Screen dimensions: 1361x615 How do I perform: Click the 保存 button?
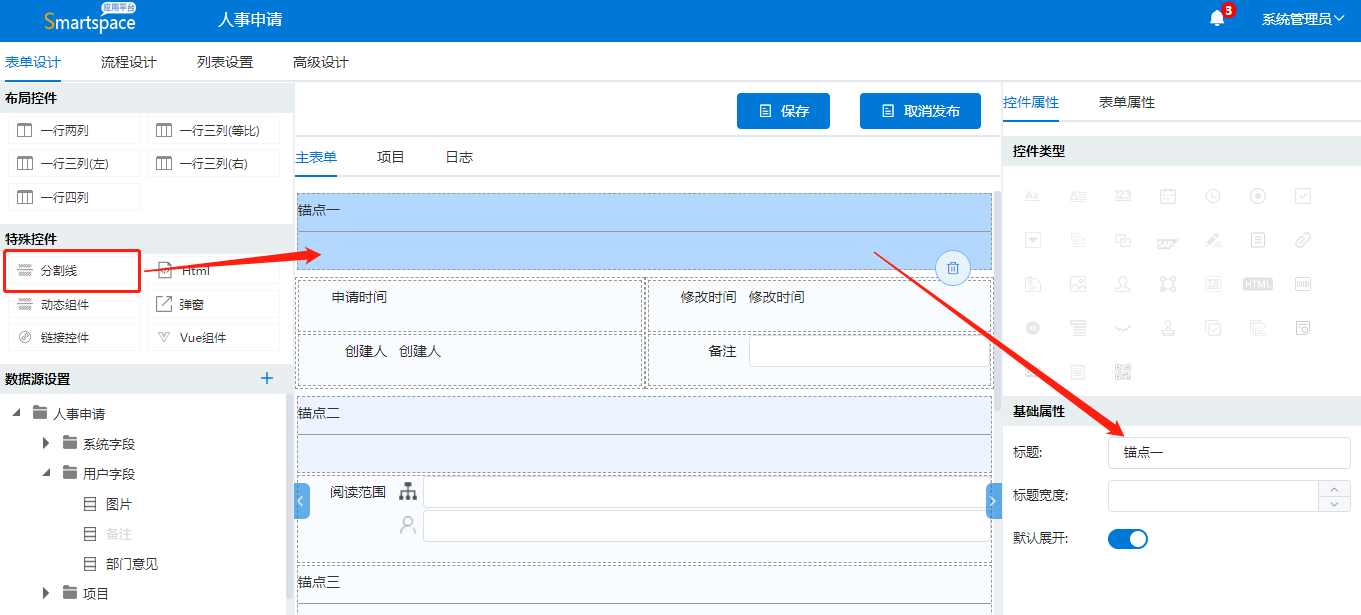[x=784, y=111]
